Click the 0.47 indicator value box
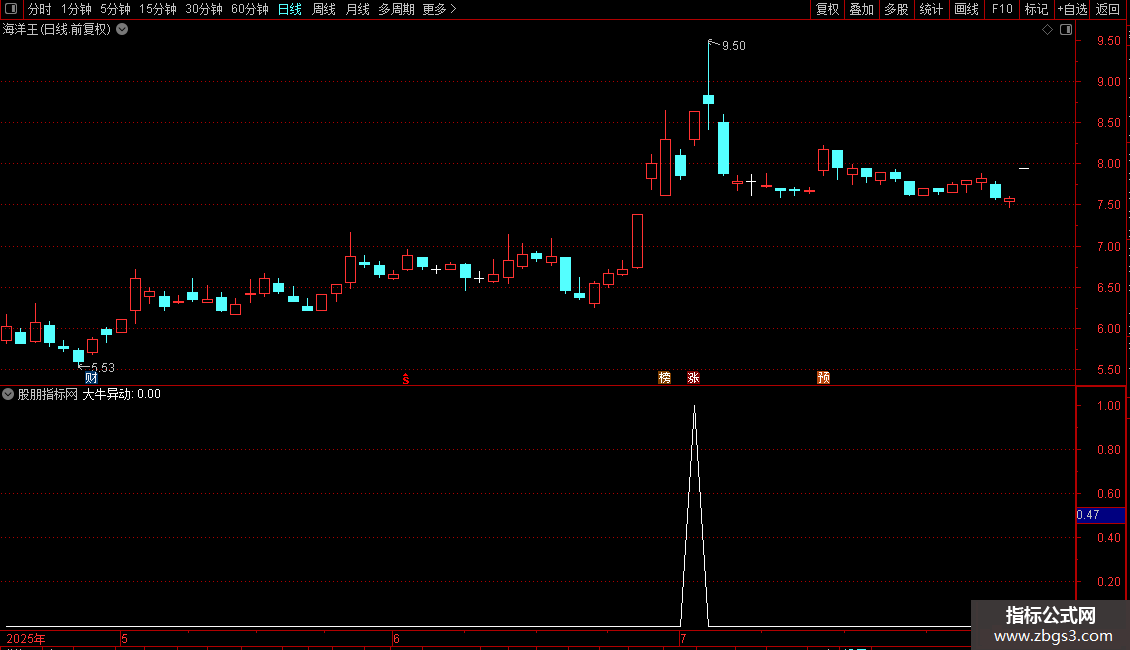 (1100, 515)
